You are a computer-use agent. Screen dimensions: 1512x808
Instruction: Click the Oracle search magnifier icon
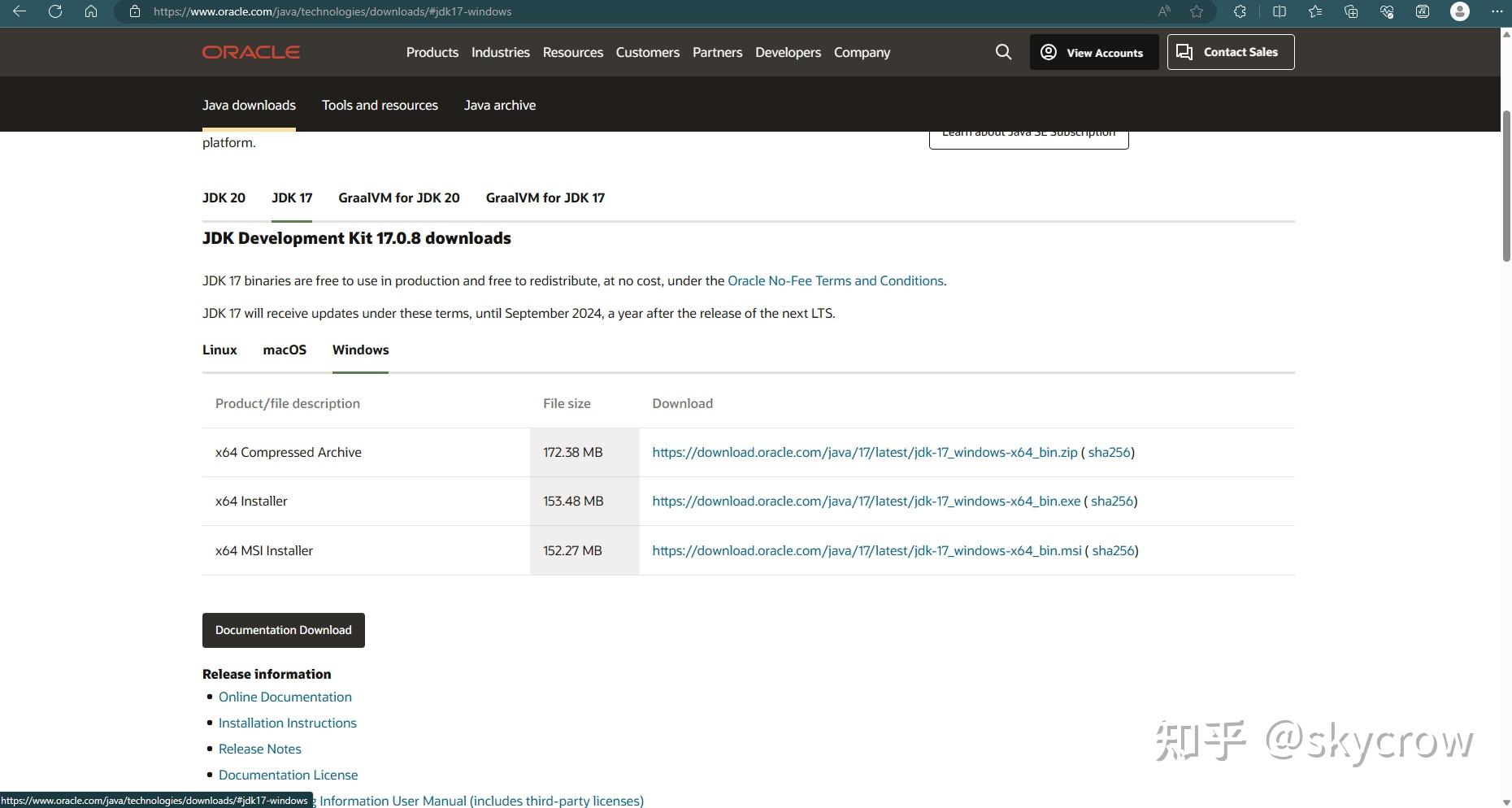point(1003,52)
